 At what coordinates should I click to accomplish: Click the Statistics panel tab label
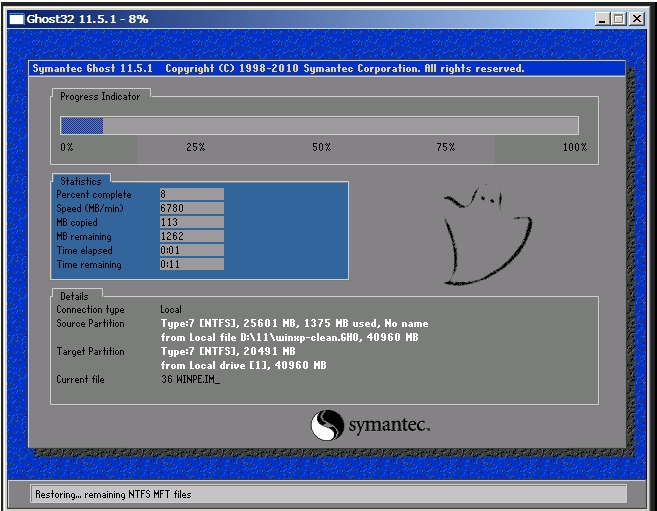tap(81, 181)
